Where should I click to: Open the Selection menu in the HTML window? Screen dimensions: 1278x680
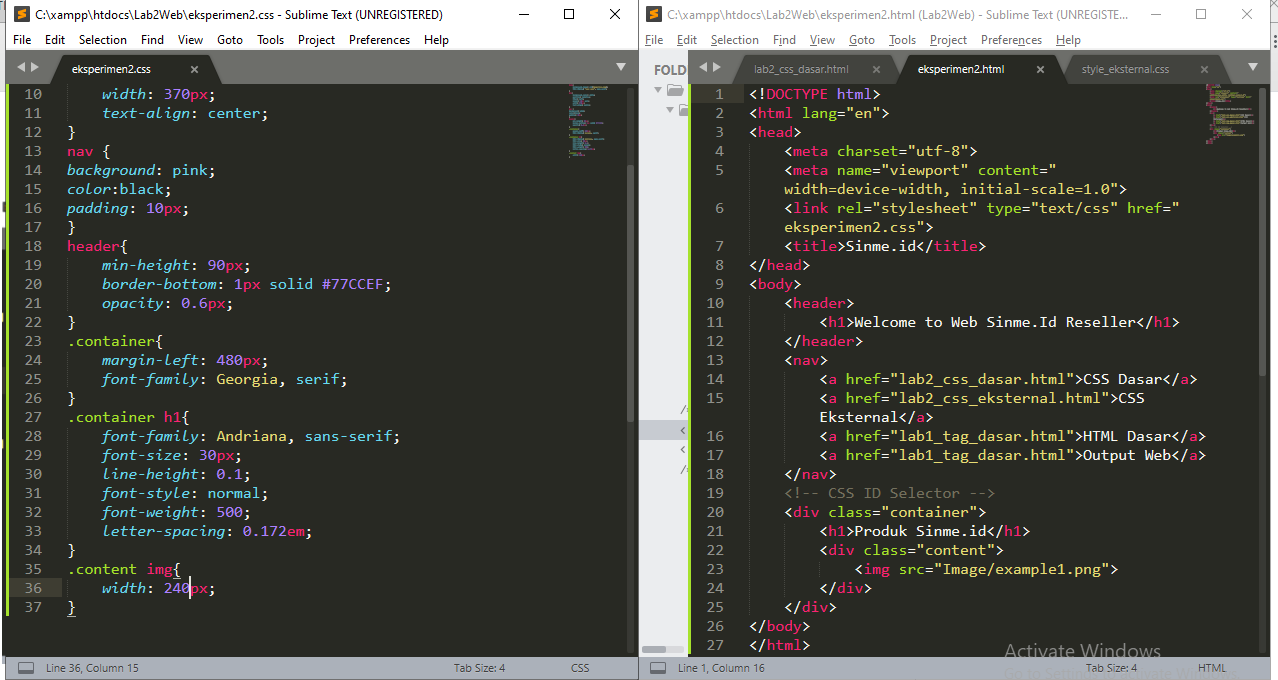pos(735,40)
